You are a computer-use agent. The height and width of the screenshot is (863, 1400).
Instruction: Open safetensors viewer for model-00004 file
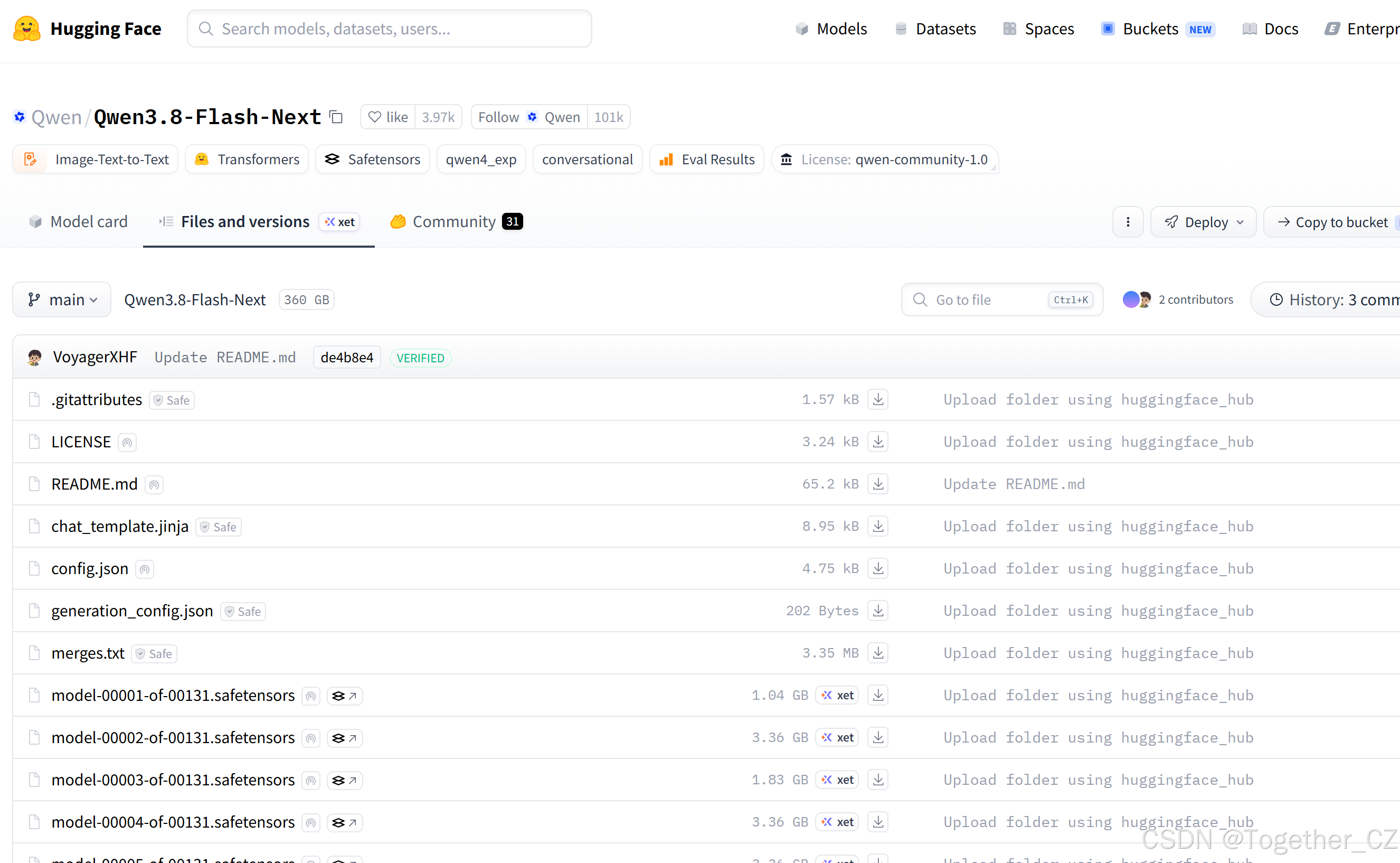(x=345, y=822)
